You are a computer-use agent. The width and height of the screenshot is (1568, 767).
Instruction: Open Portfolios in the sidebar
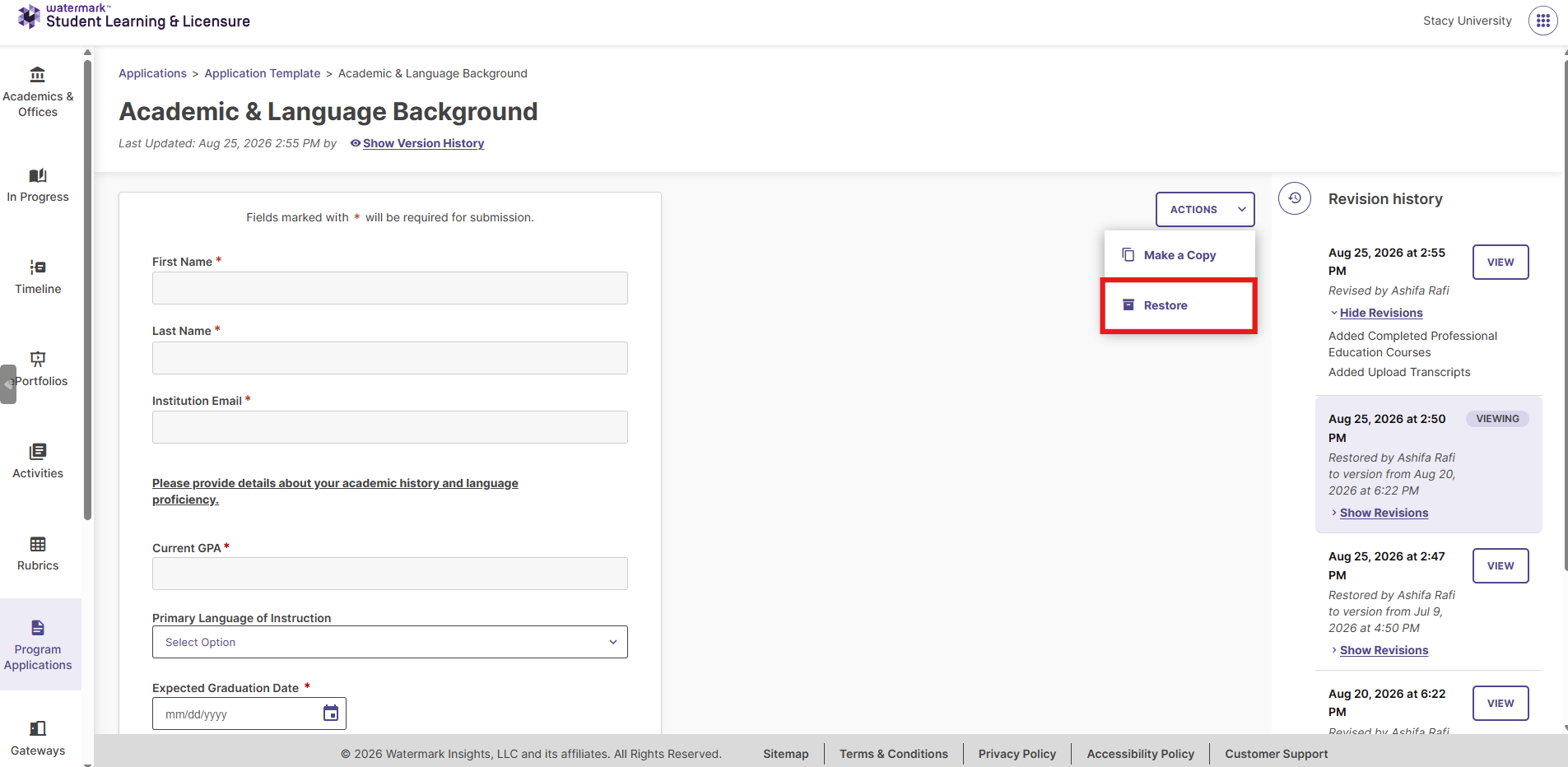[38, 370]
